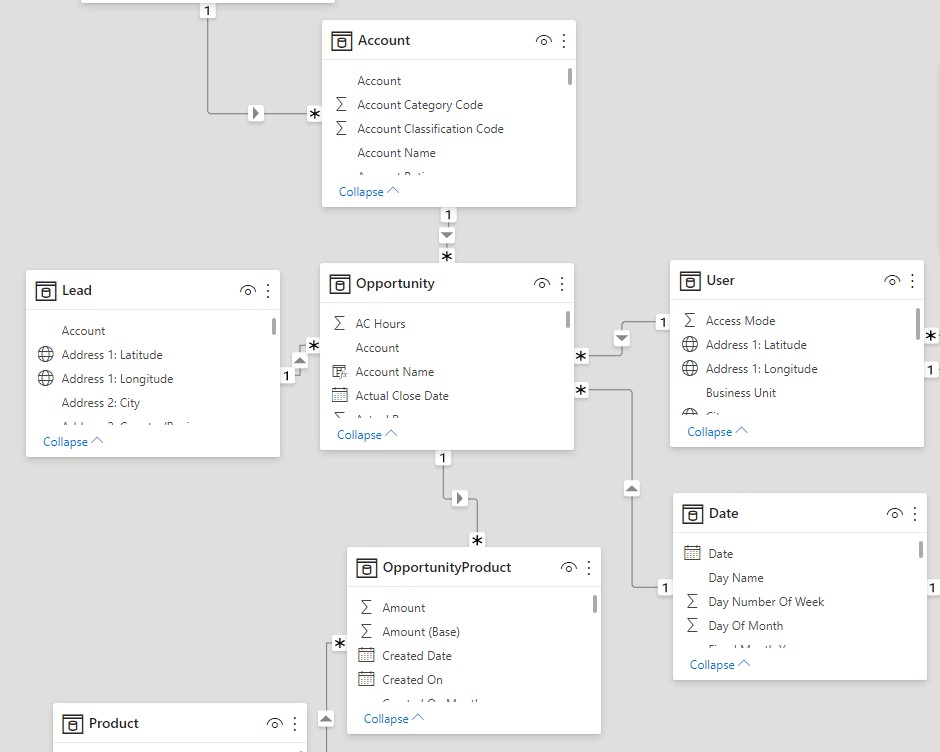Viewport: 940px width, 752px height.
Task: Collapse the Account table fields
Action: [x=361, y=191]
